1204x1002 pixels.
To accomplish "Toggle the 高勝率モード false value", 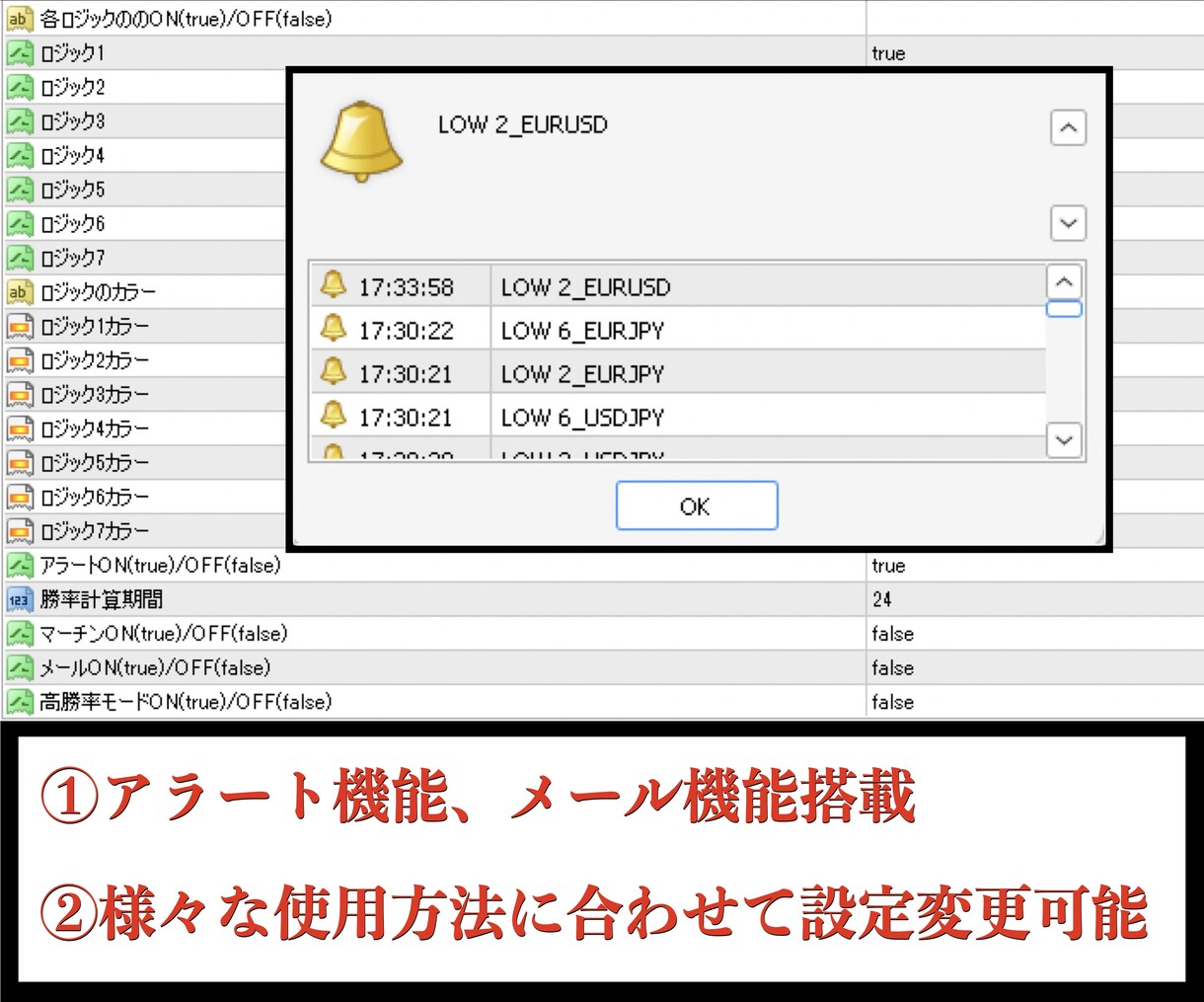I will click(x=893, y=702).
